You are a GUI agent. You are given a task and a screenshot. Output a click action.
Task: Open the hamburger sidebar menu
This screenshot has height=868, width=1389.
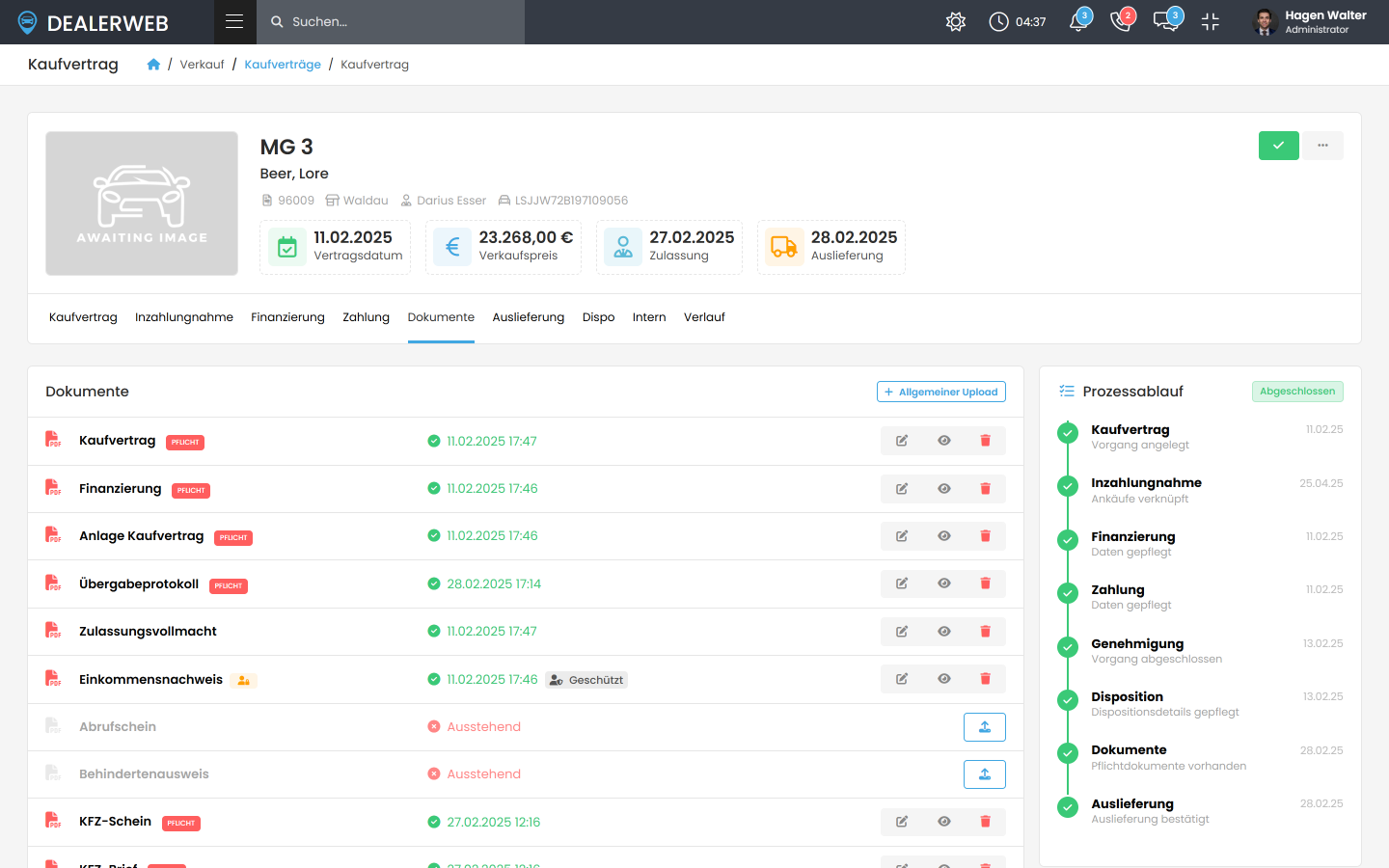(x=234, y=21)
